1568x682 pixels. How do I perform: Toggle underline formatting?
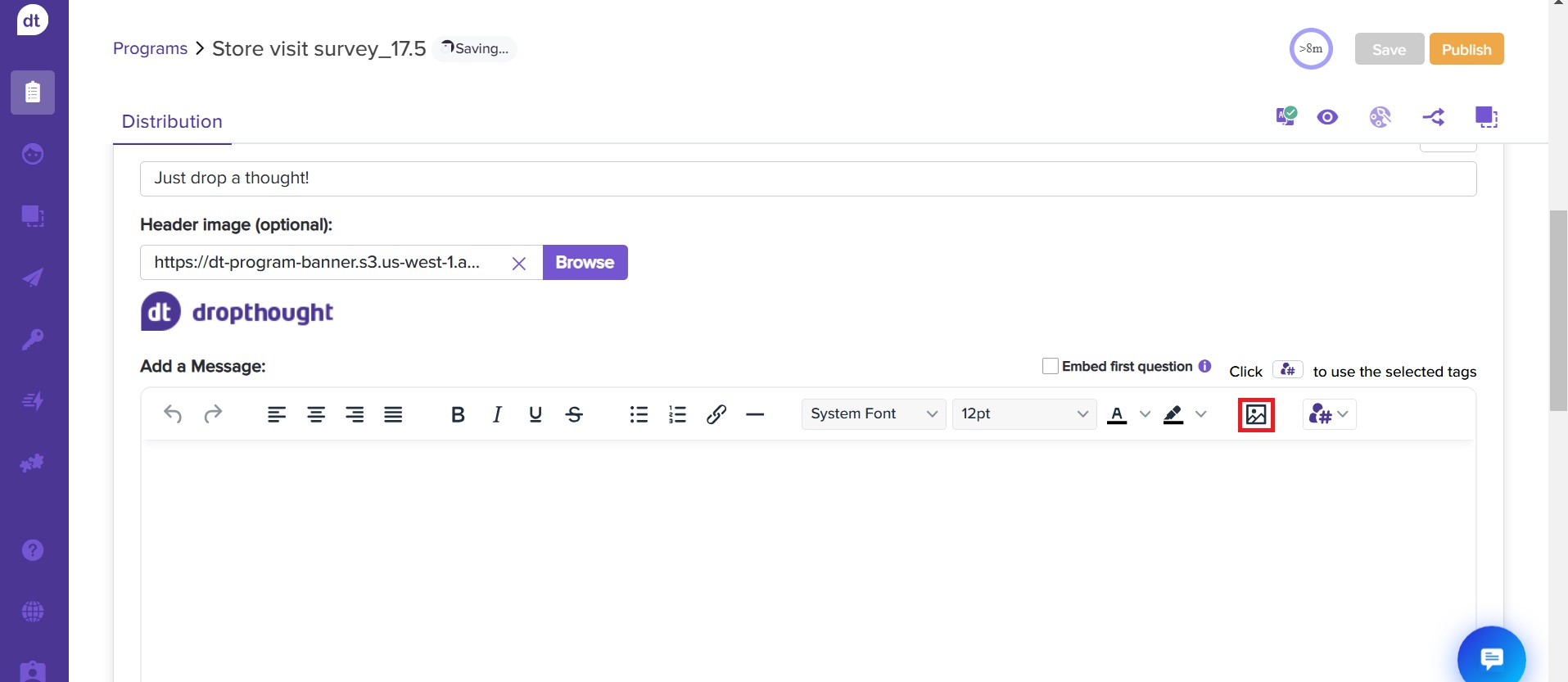click(x=535, y=414)
